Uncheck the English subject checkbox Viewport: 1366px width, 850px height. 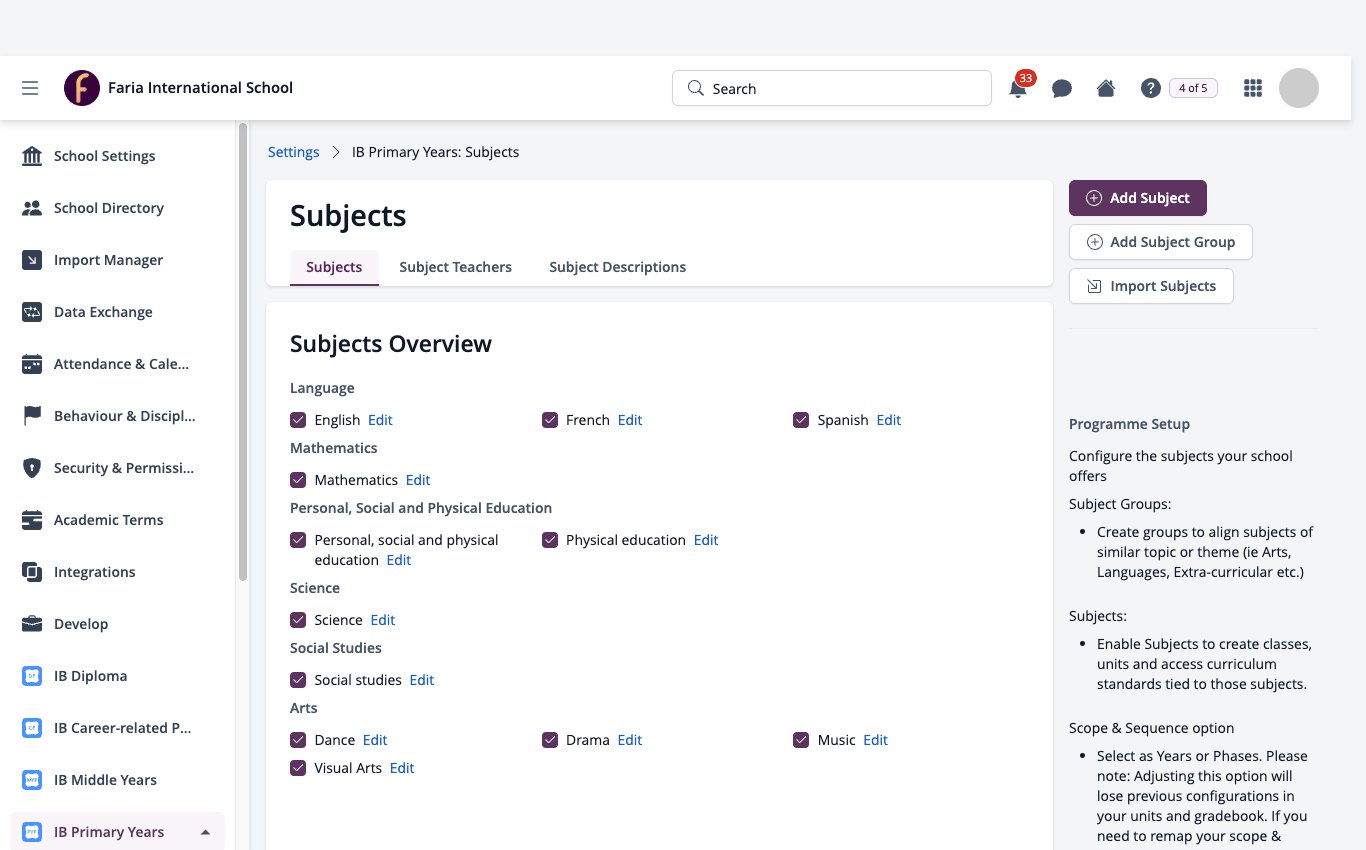coord(298,420)
